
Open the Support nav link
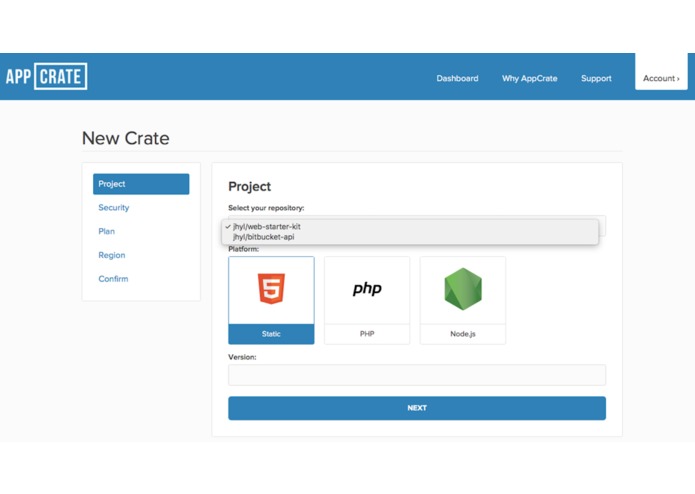click(x=596, y=78)
